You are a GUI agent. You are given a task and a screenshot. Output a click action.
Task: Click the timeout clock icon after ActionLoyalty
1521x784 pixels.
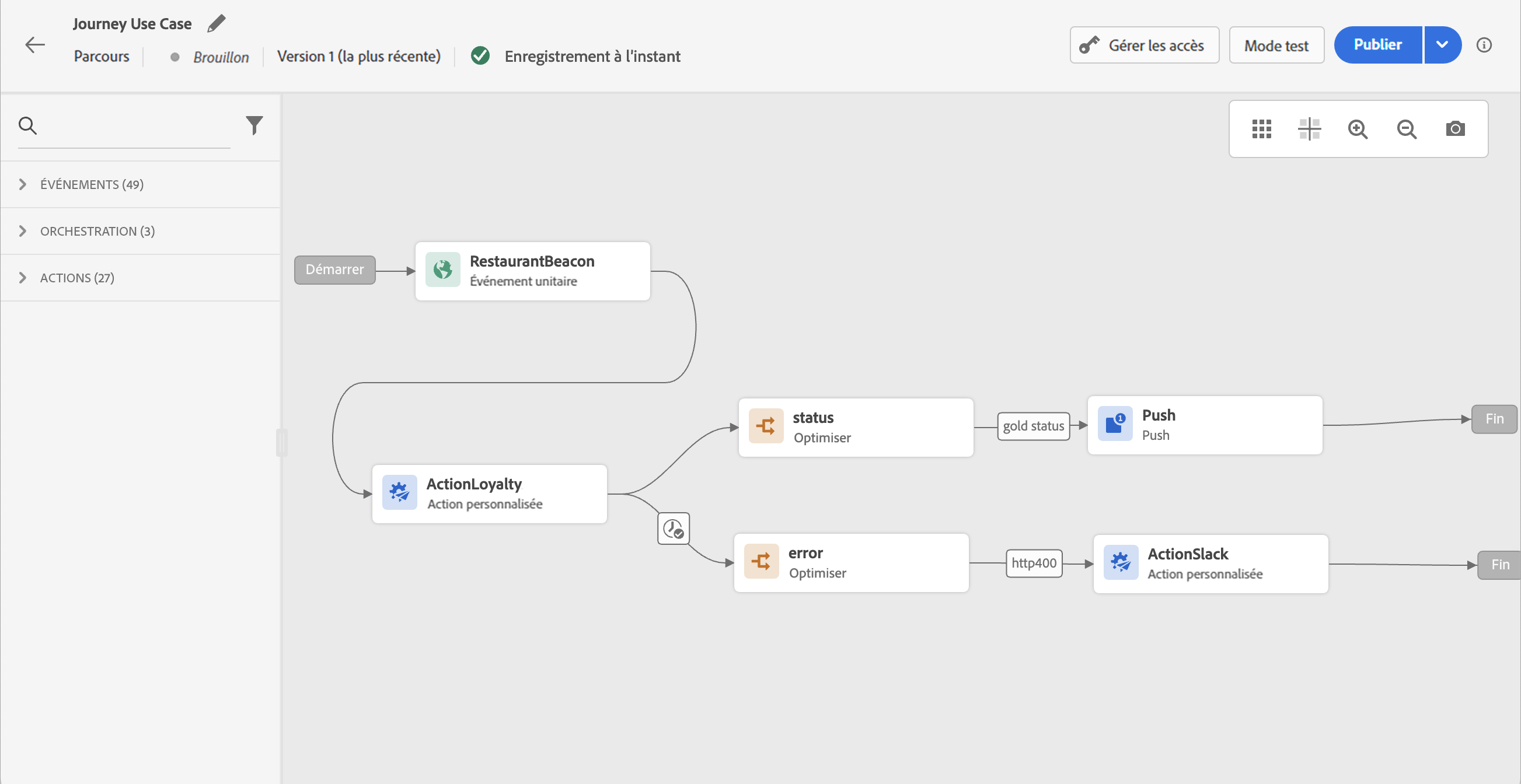[673, 528]
